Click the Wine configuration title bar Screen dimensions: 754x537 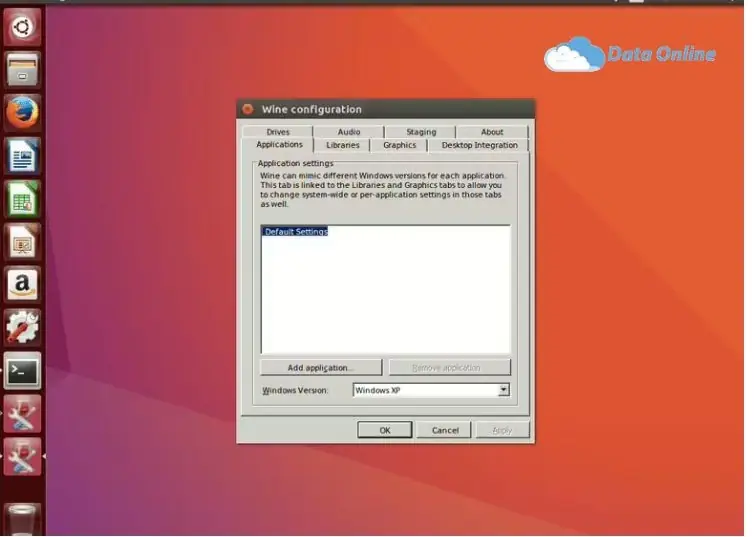tap(386, 109)
